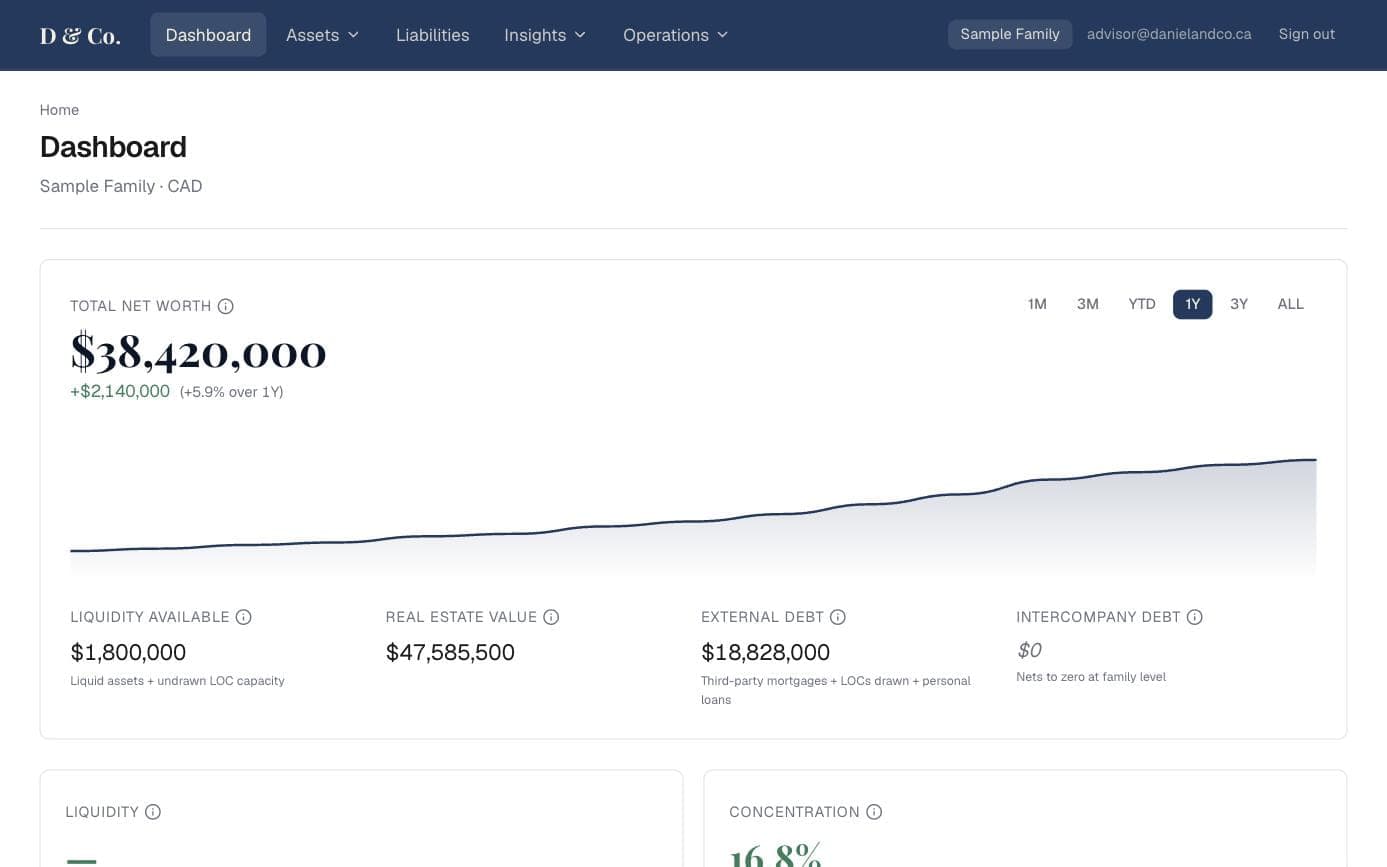
Task: Open the Sample Family switcher
Action: pos(1010,34)
